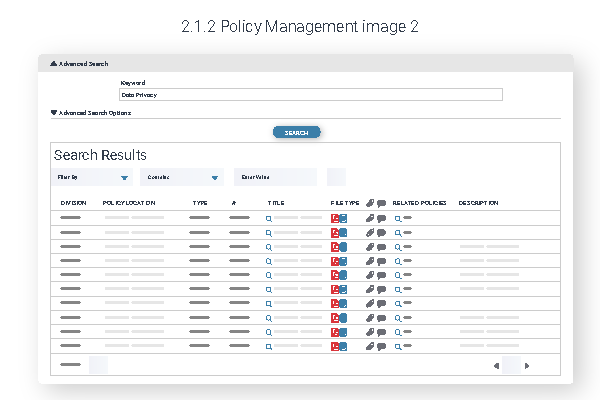
Task: Open the PDF icon in sixth result row
Action: (335, 289)
